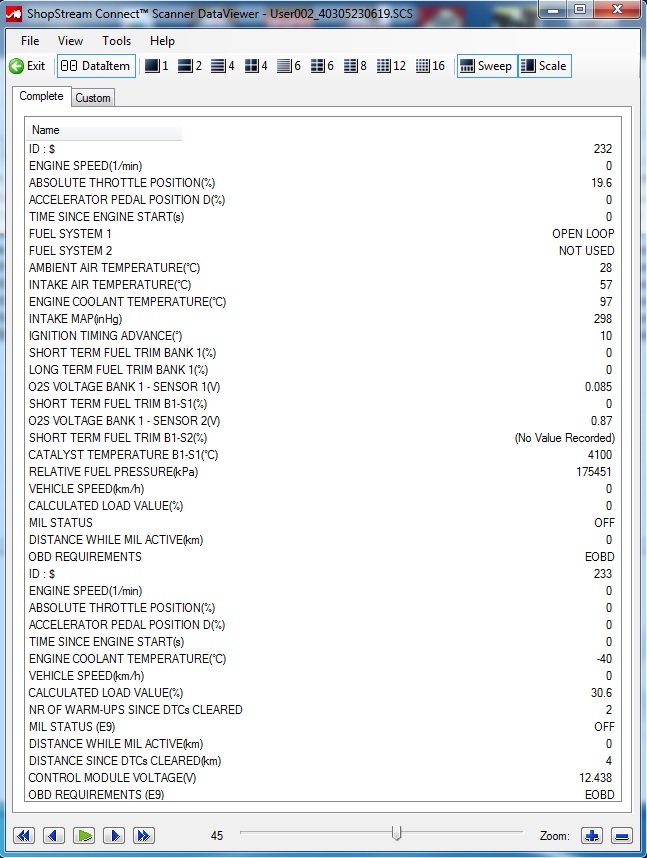This screenshot has height=858, width=647.
Task: Select CONTROL MODULE VOLTAGE(V) row
Action: 323,778
